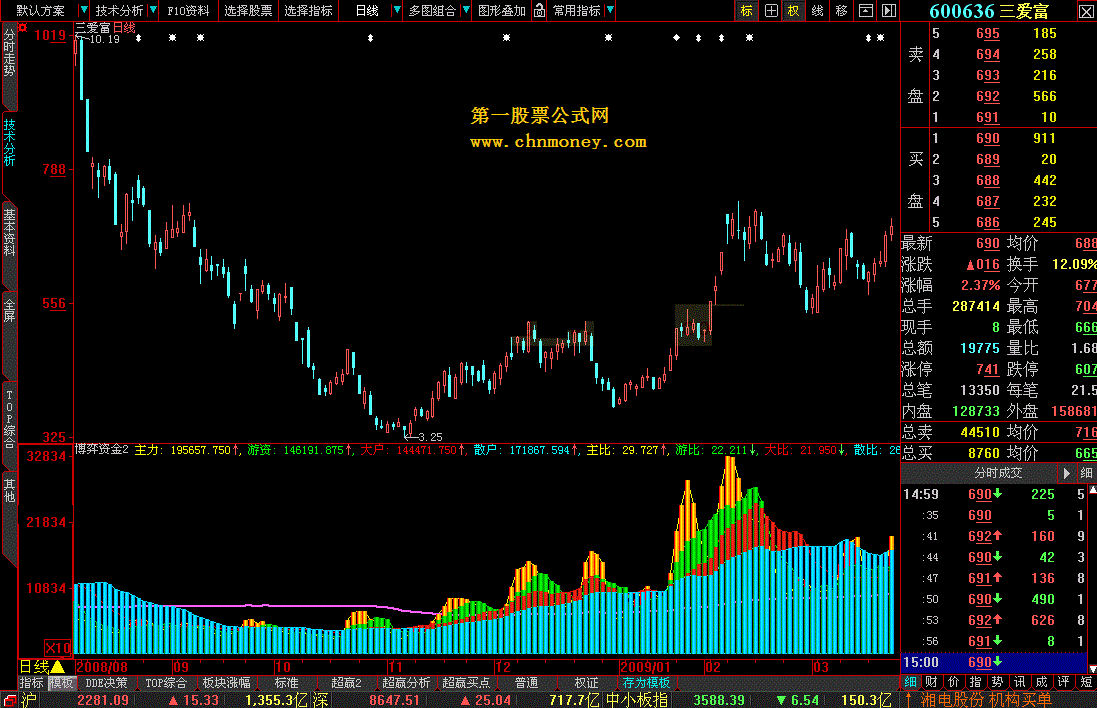Click the 财 finance icon in bottom-right strip
Screen dimensions: 1097x708
tap(931, 681)
